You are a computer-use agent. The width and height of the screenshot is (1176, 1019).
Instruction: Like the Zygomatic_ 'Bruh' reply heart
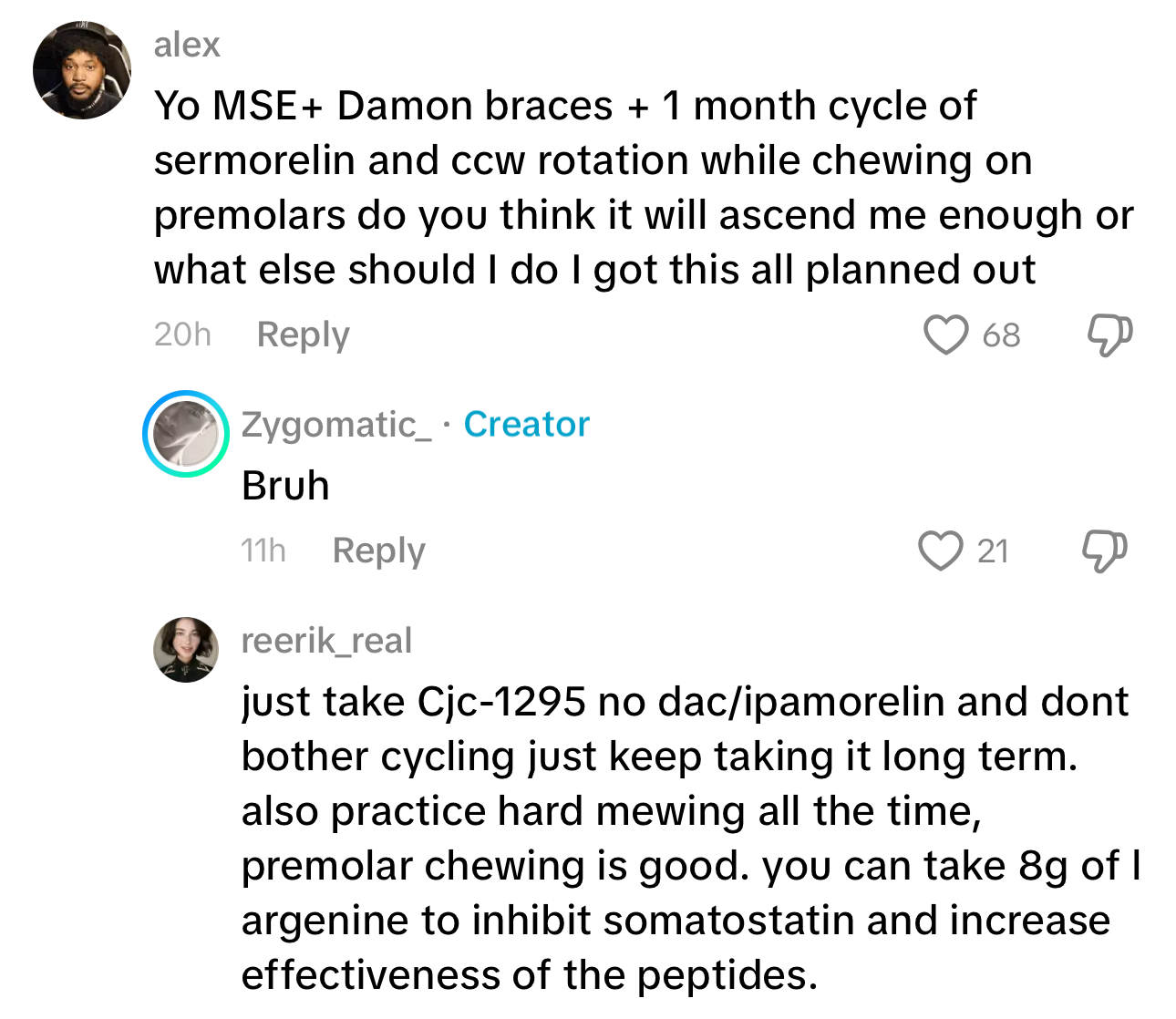pos(940,551)
